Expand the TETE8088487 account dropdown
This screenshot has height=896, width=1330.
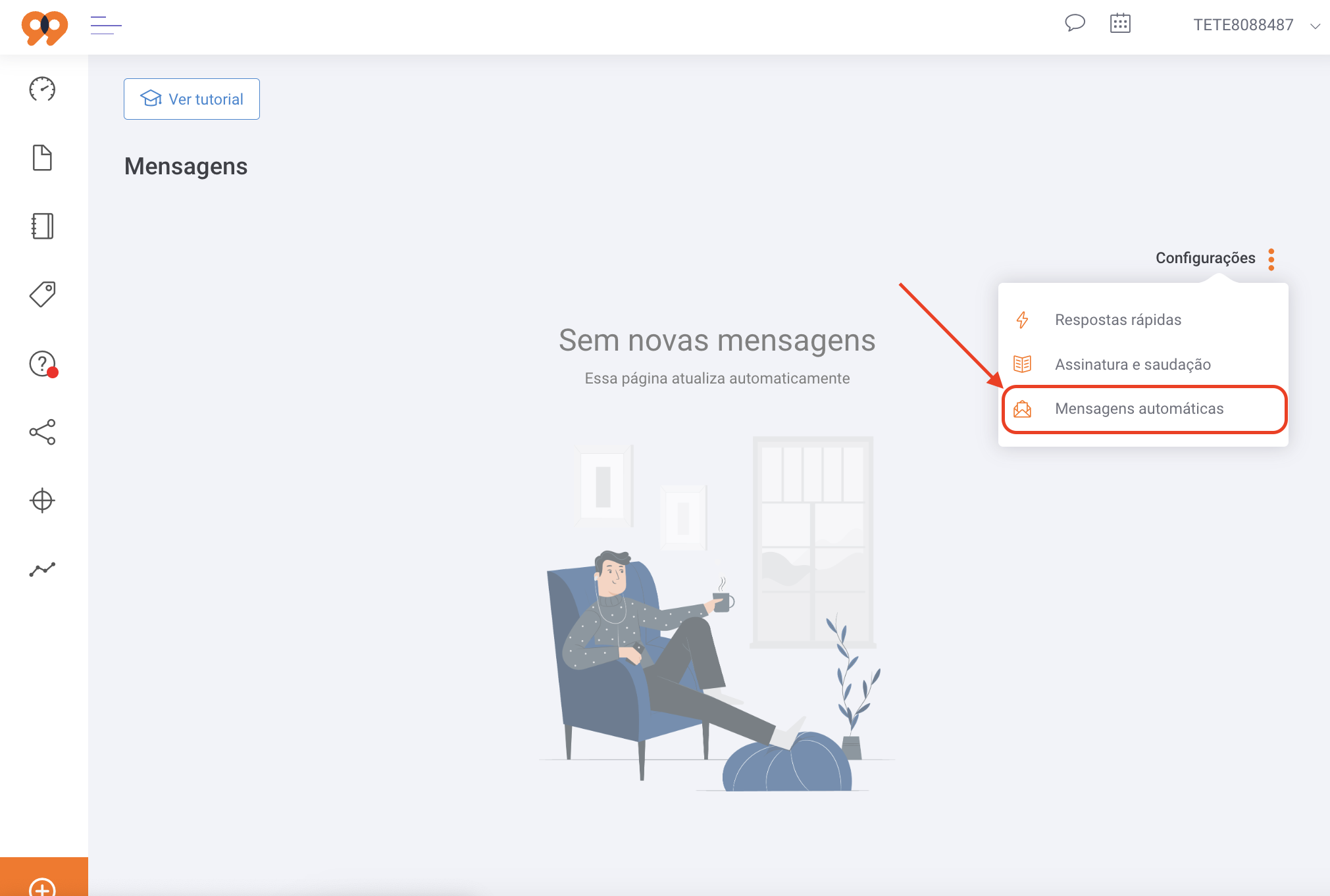(x=1242, y=25)
